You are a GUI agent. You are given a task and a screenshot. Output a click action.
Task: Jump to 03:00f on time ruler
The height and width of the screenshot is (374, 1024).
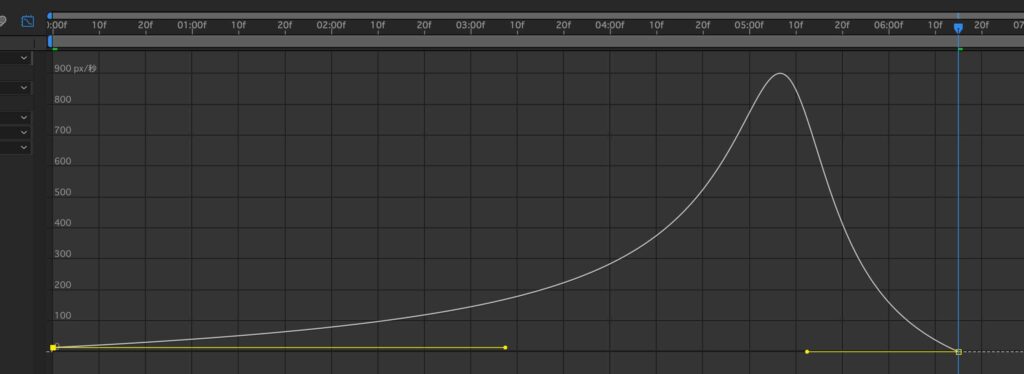click(x=471, y=25)
